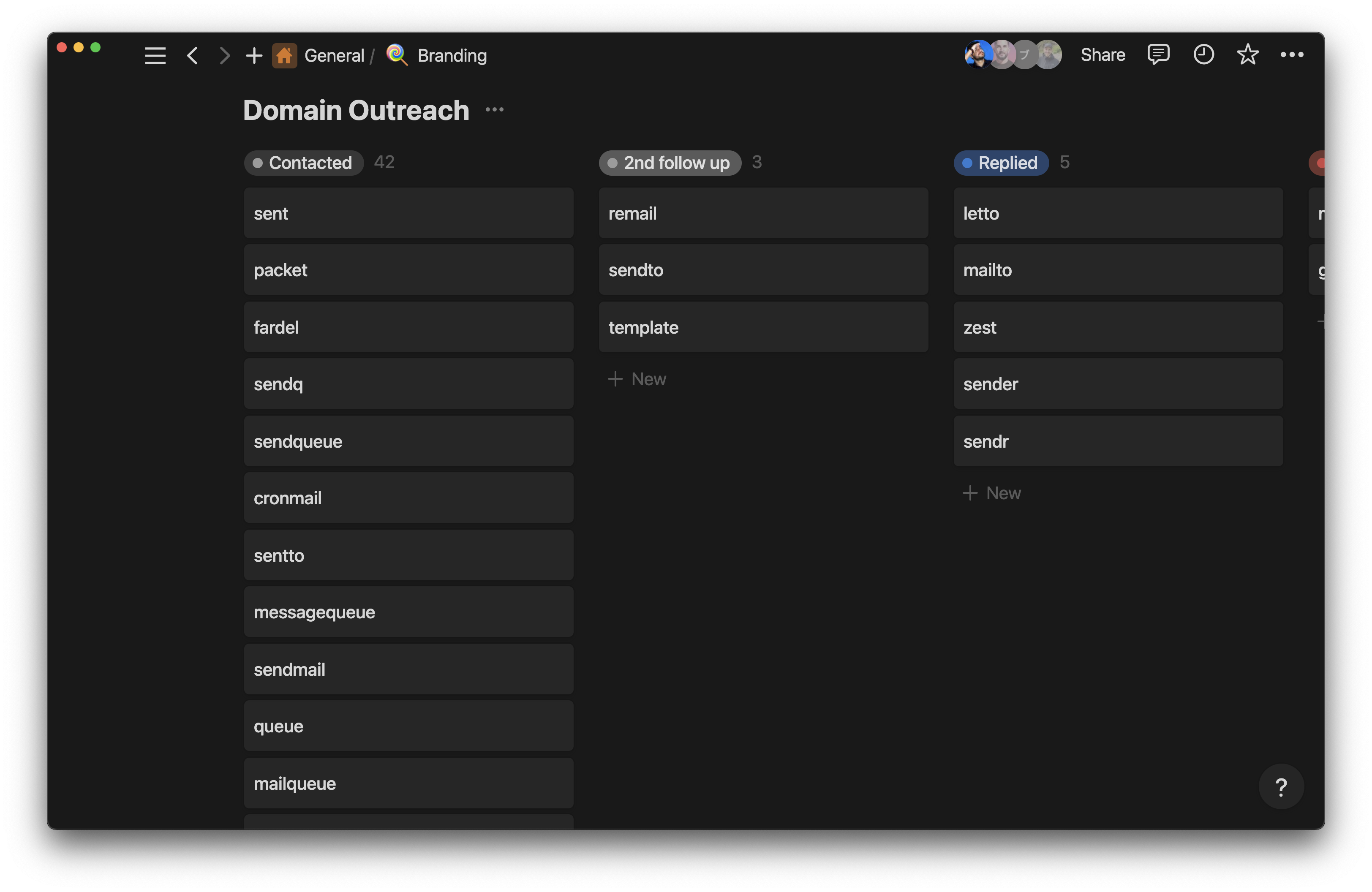The height and width of the screenshot is (892, 1372).
Task: Click the add new tab plus icon
Action: (x=253, y=55)
